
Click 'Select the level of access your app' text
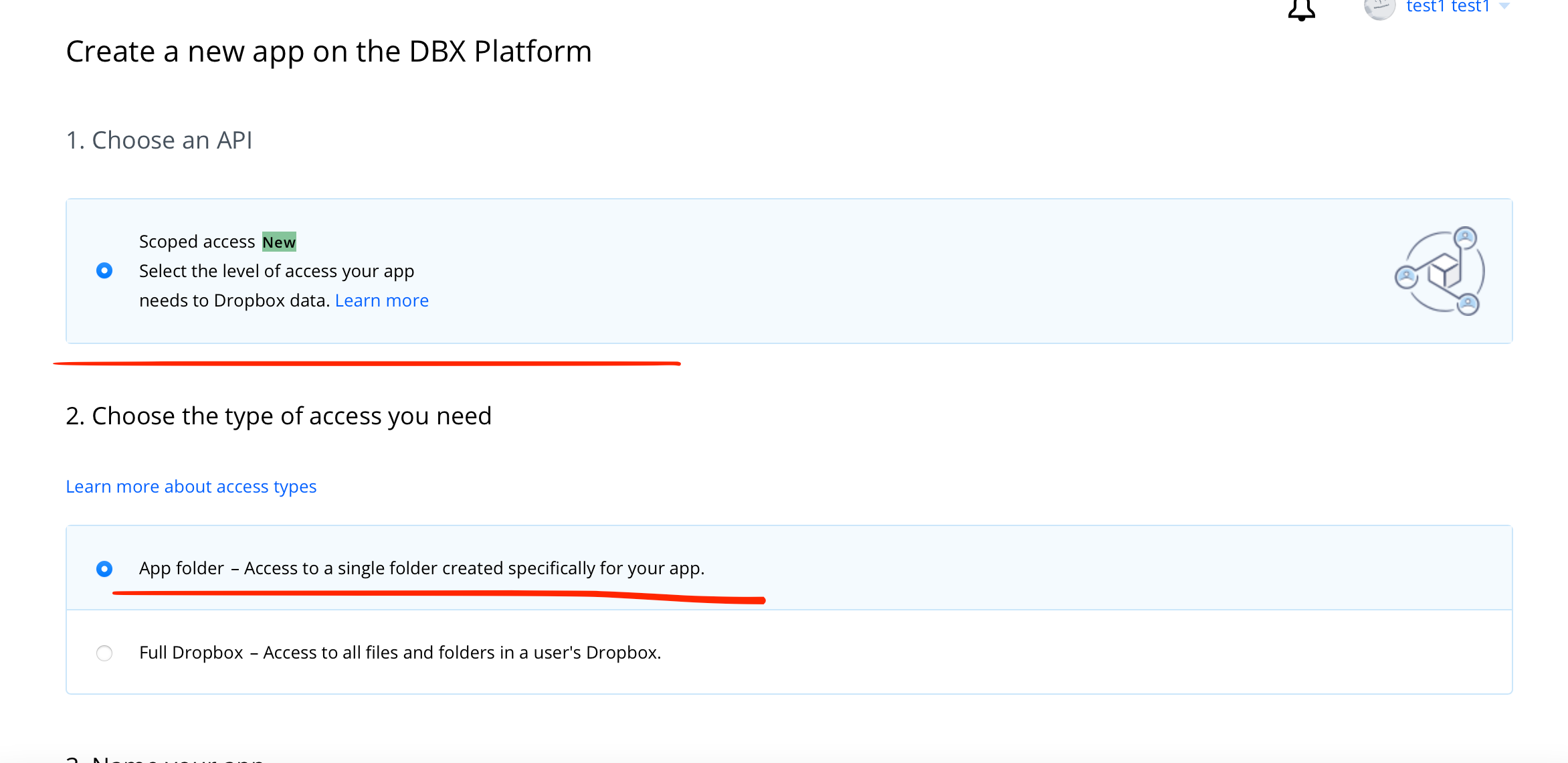tap(277, 271)
